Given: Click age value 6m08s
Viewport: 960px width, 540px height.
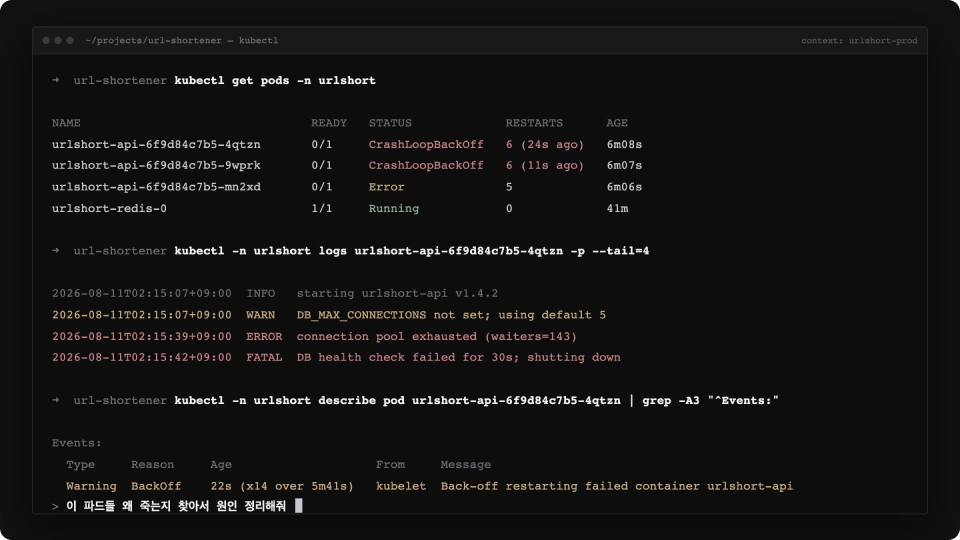Looking at the screenshot, I should (624, 144).
